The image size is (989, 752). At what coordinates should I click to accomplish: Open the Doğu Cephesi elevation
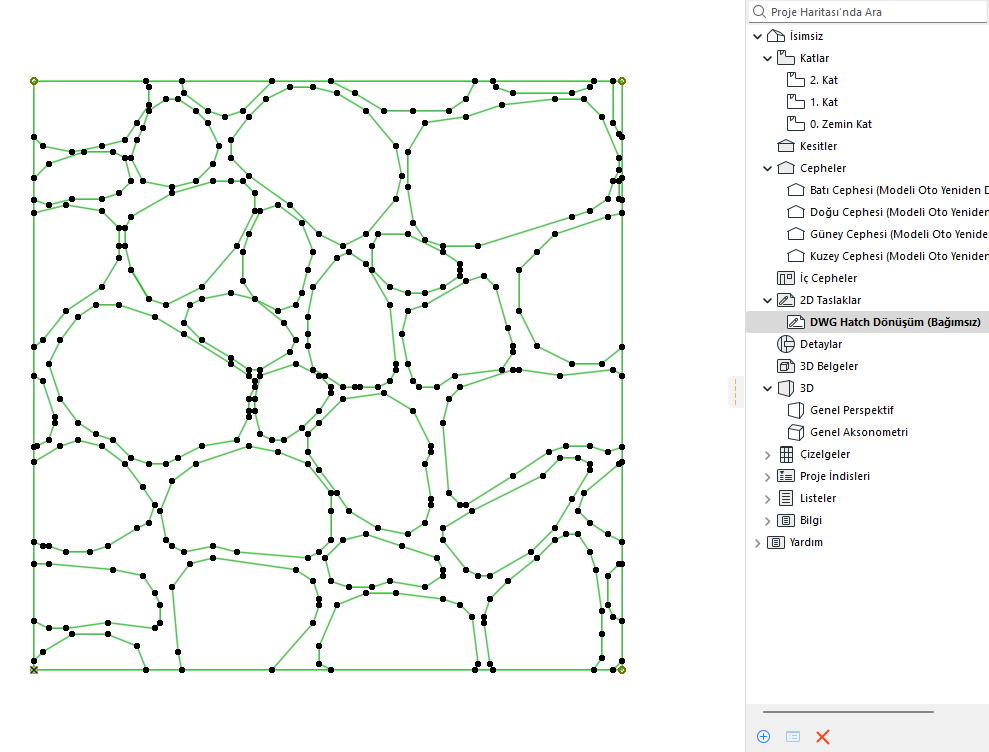[x=899, y=212]
